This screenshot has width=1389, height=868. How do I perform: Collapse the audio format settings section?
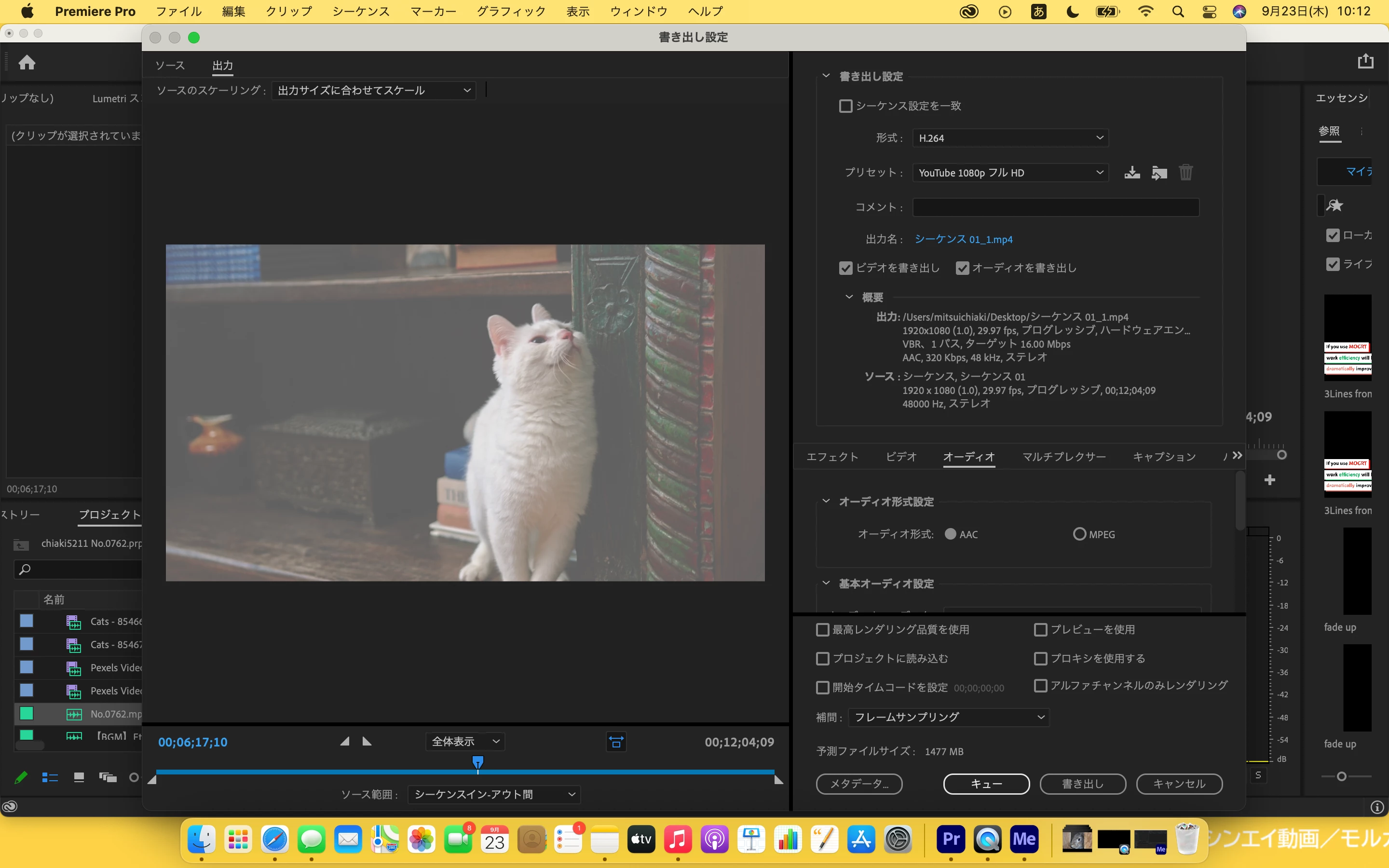coord(826,501)
